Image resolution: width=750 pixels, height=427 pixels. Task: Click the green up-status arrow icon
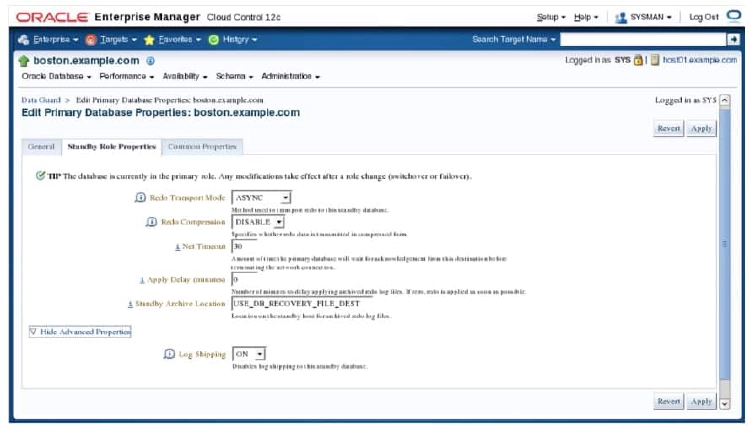pyautogui.click(x=24, y=61)
